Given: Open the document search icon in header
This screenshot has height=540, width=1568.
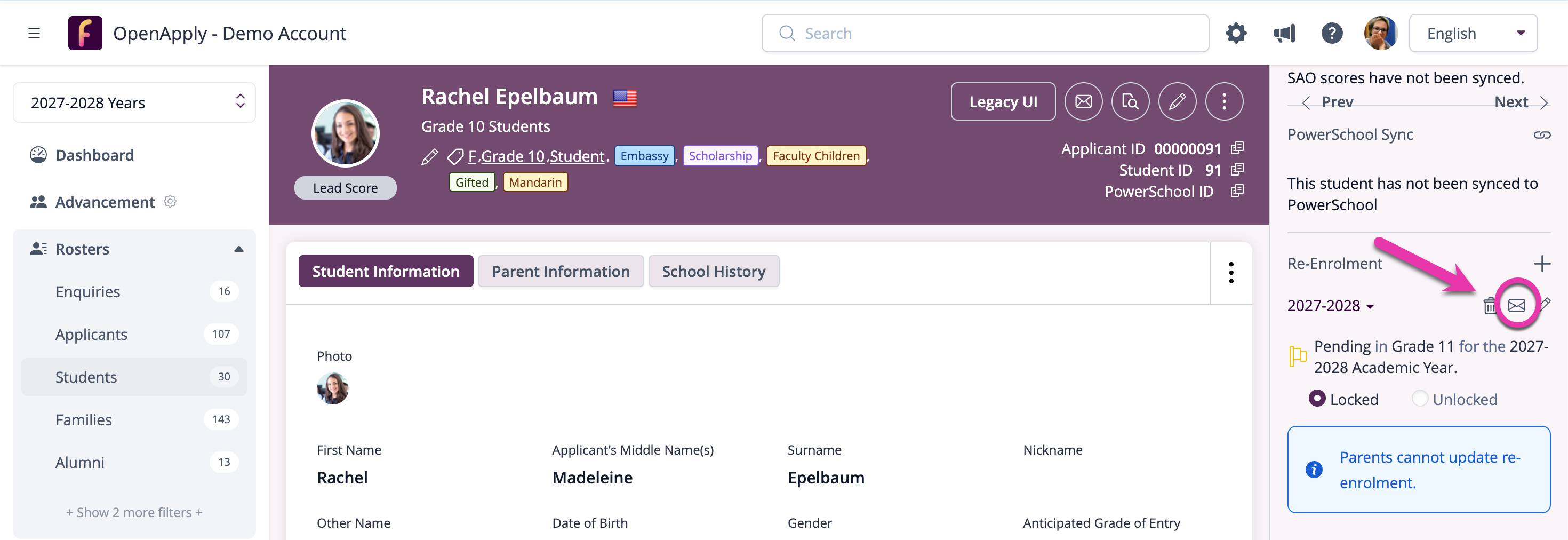Looking at the screenshot, I should (1130, 101).
